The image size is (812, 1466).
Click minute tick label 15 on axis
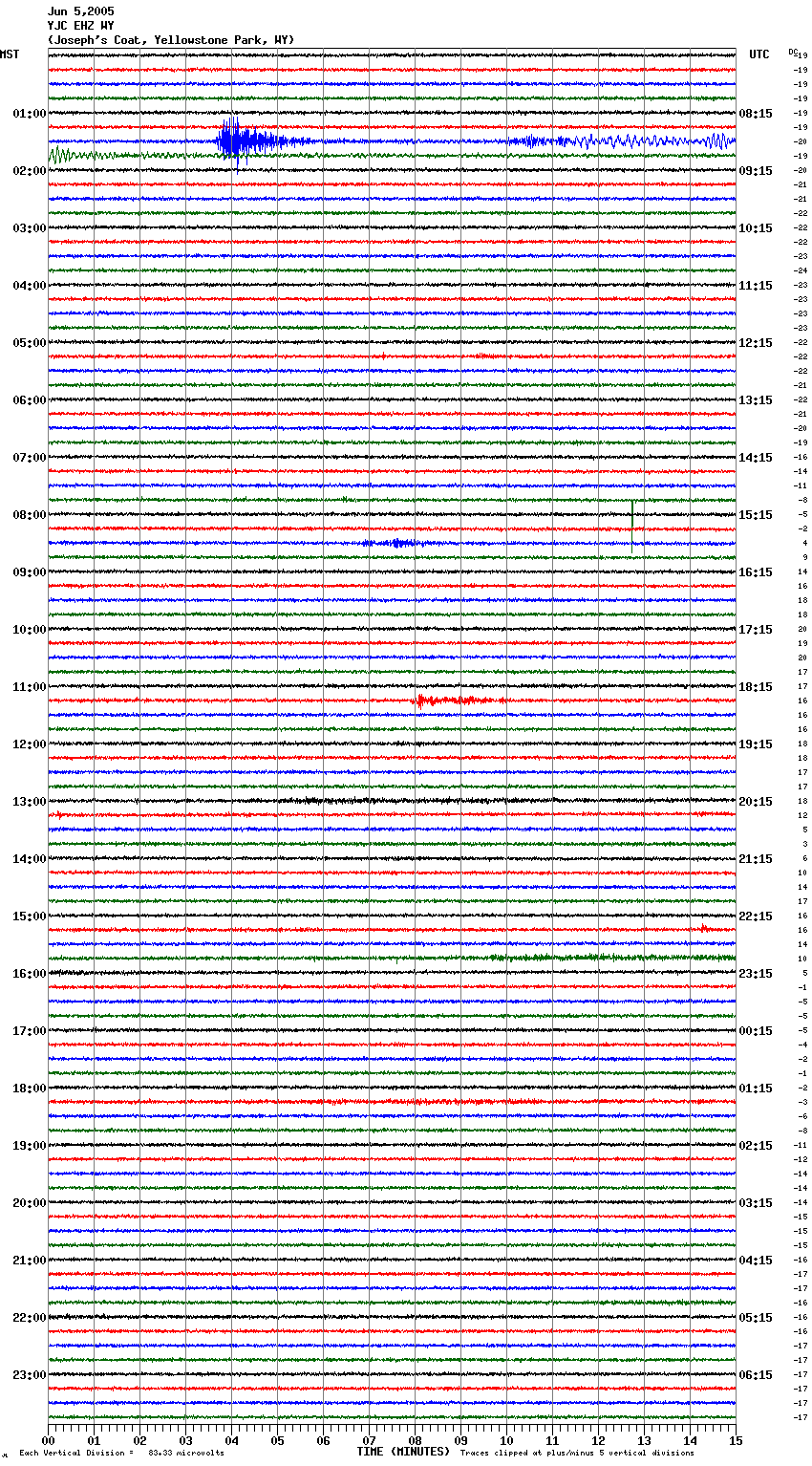point(736,1440)
